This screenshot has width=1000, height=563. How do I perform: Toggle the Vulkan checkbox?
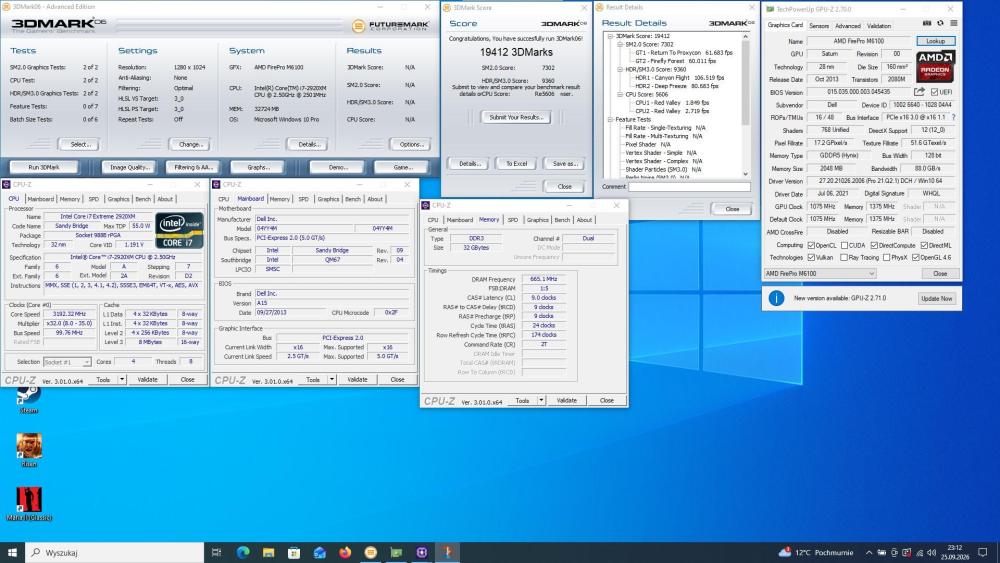point(811,258)
